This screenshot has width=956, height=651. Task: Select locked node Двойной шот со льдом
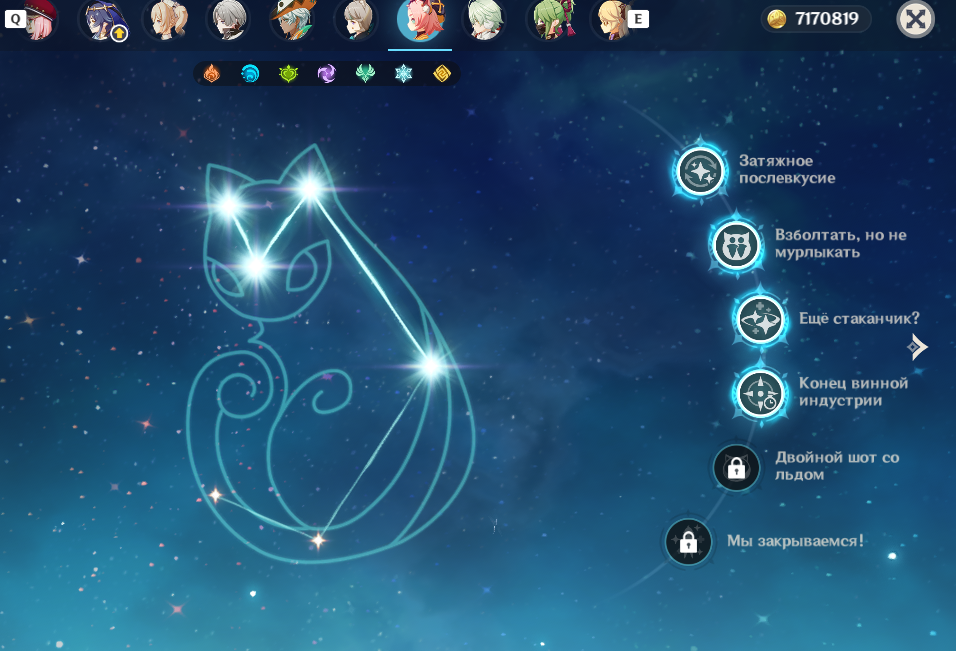[737, 468]
